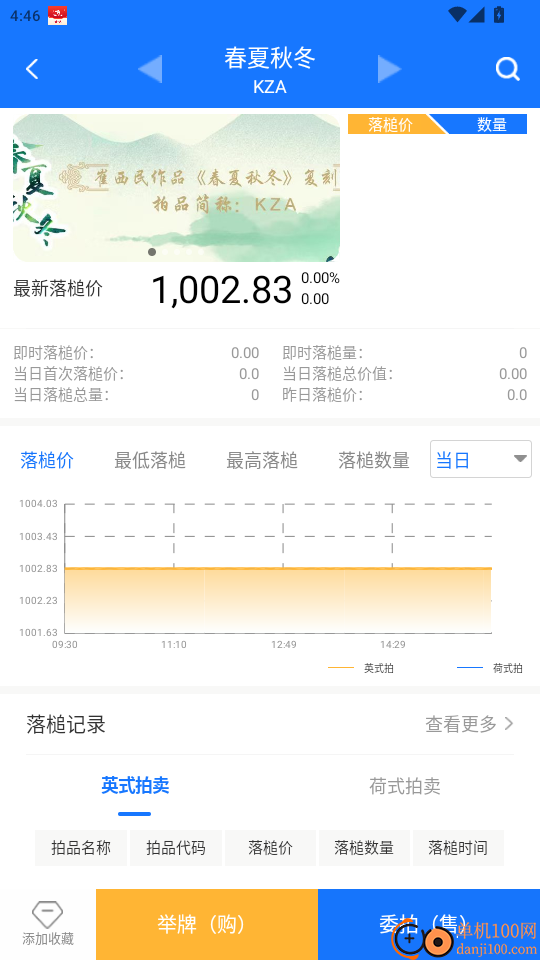The height and width of the screenshot is (960, 540).
Task: Switch to 英式拍卖 records tab
Action: click(135, 786)
